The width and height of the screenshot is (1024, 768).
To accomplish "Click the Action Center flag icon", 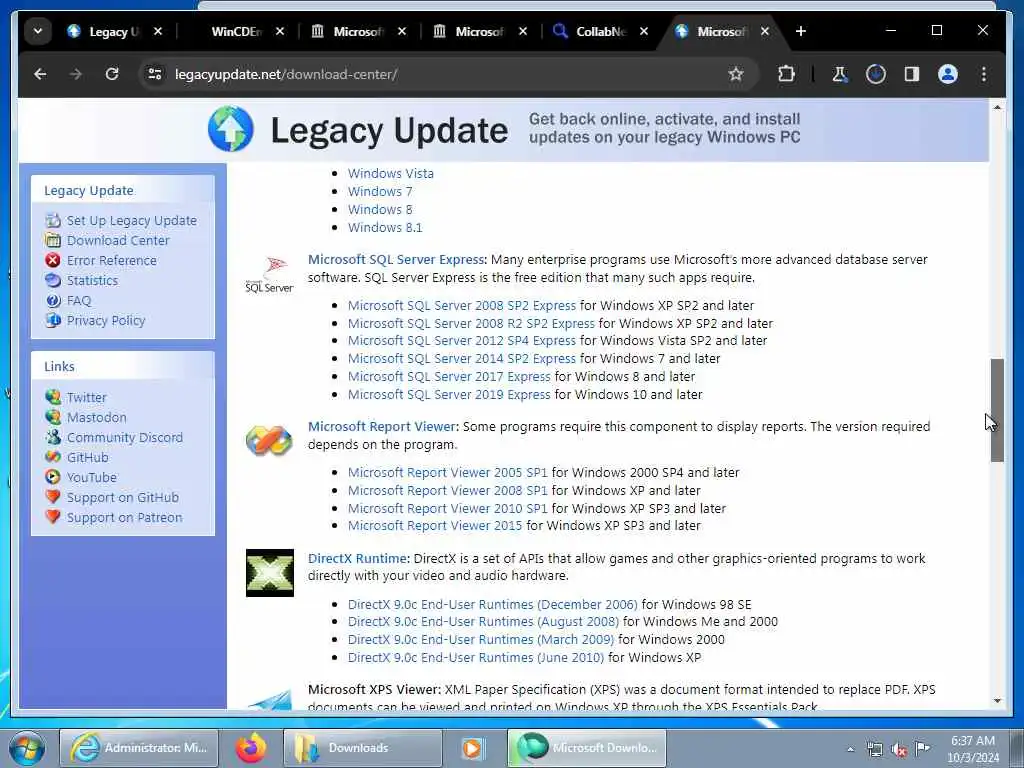I will (923, 748).
